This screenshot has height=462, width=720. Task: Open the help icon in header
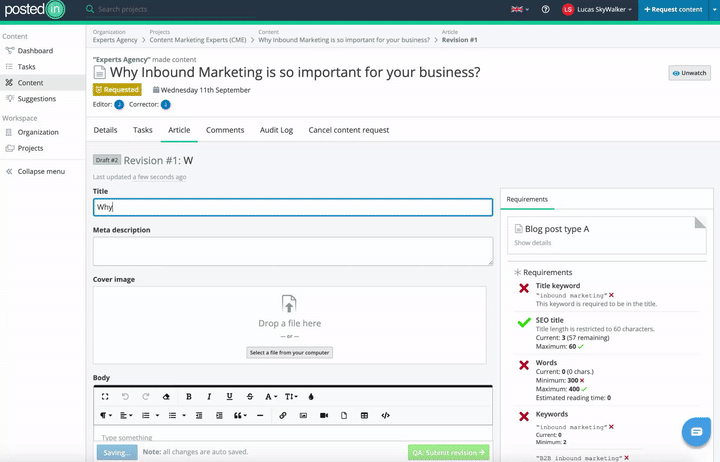tap(545, 9)
